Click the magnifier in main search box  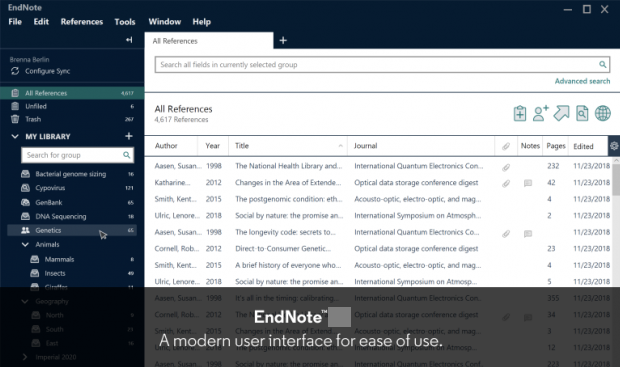602,64
